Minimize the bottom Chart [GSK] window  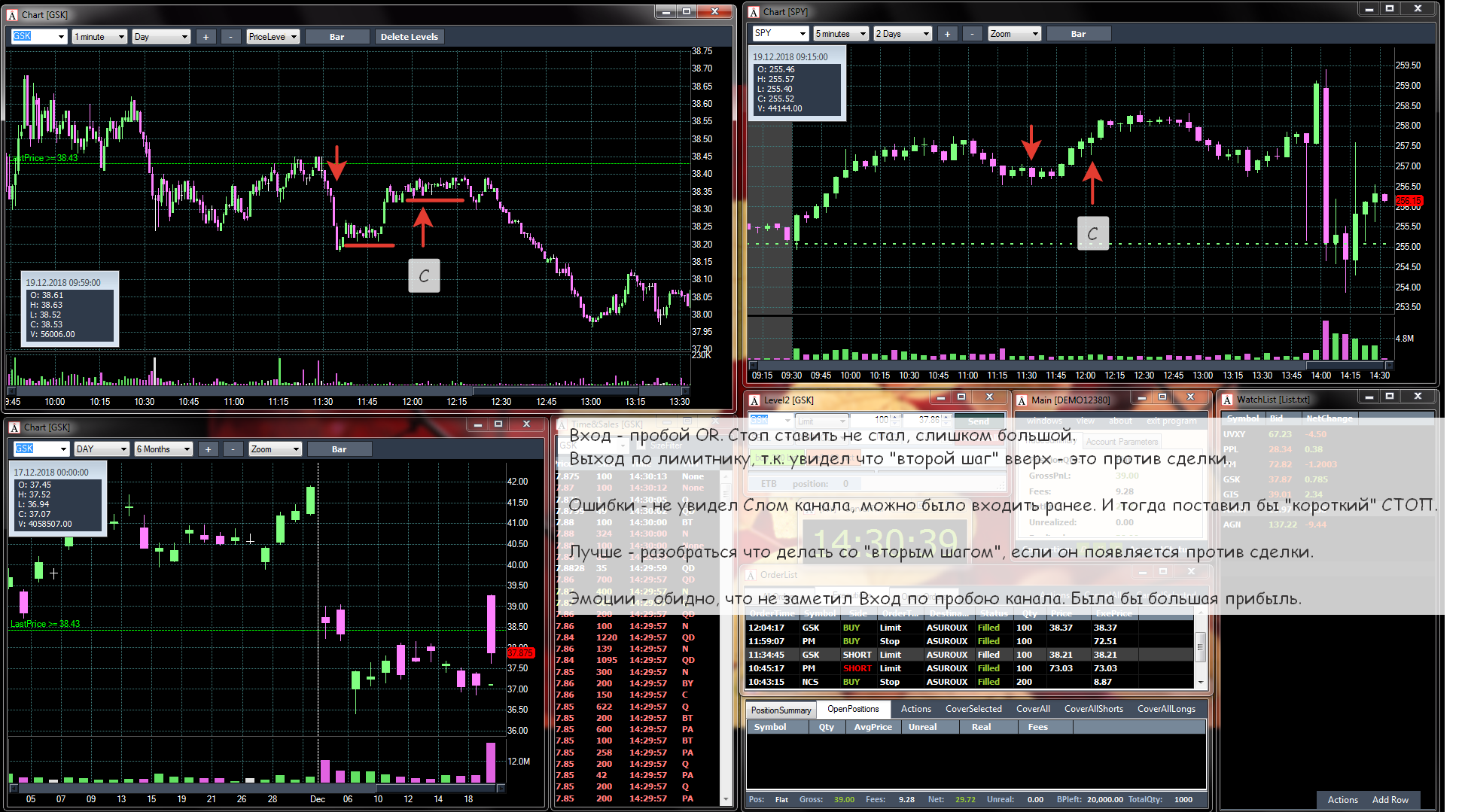coord(477,425)
